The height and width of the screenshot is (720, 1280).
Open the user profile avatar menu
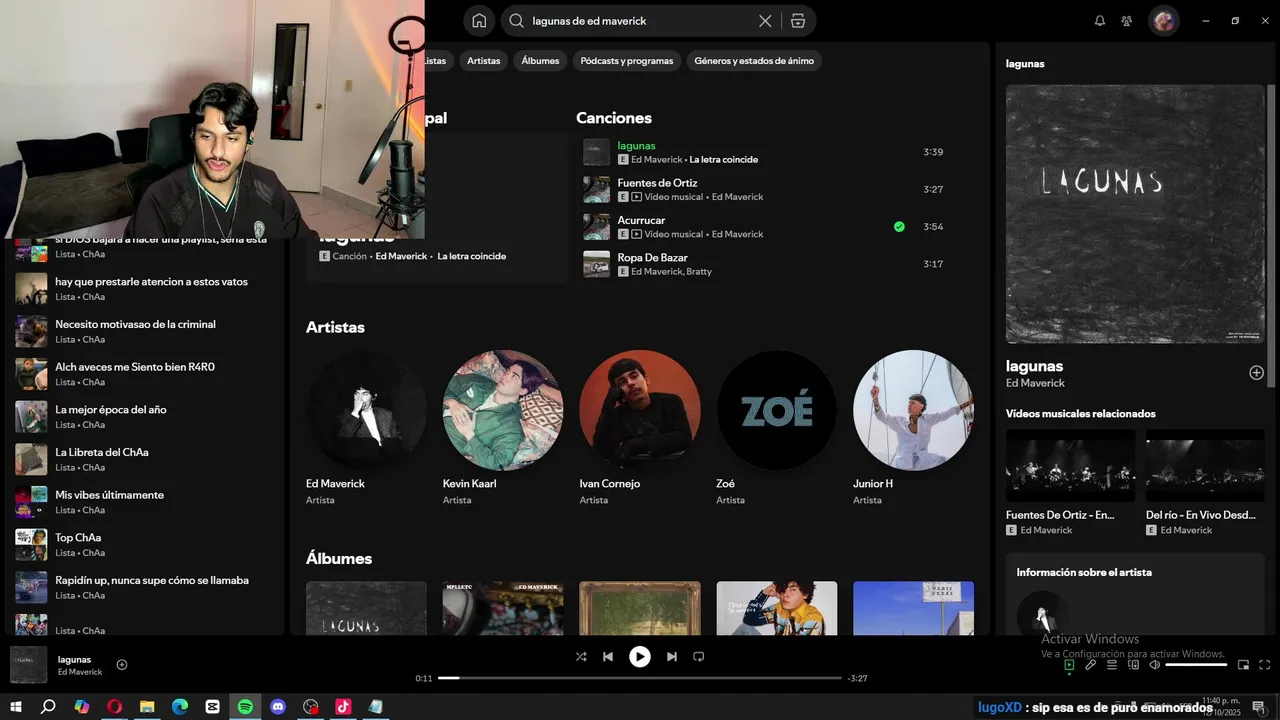pyautogui.click(x=1163, y=21)
